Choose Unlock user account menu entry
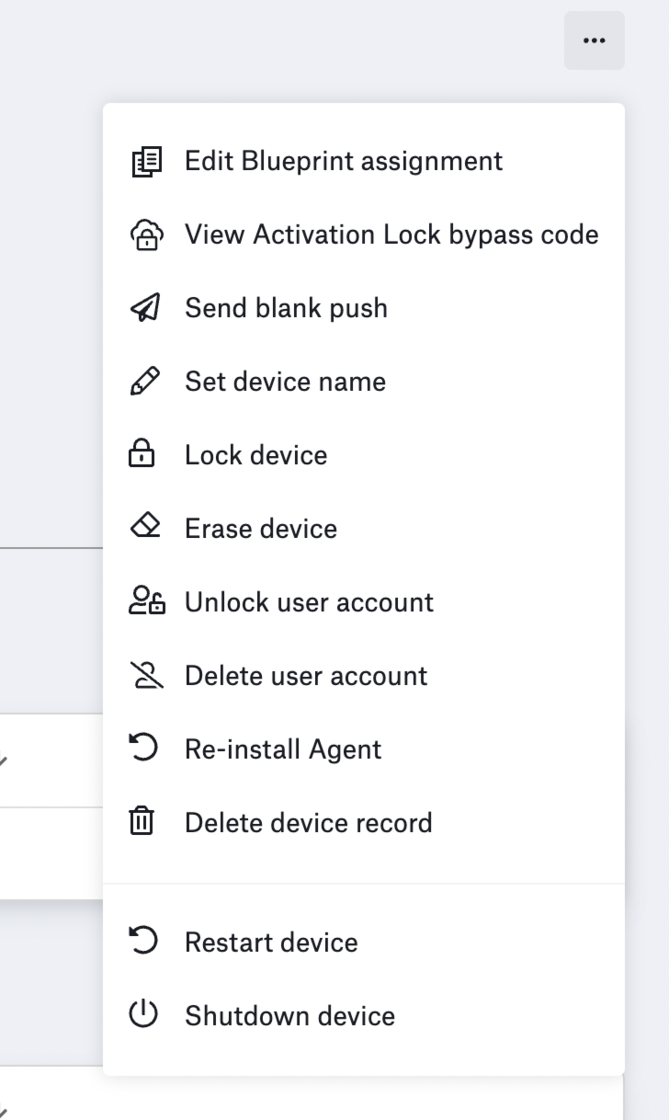The height and width of the screenshot is (1120, 669). click(x=309, y=602)
